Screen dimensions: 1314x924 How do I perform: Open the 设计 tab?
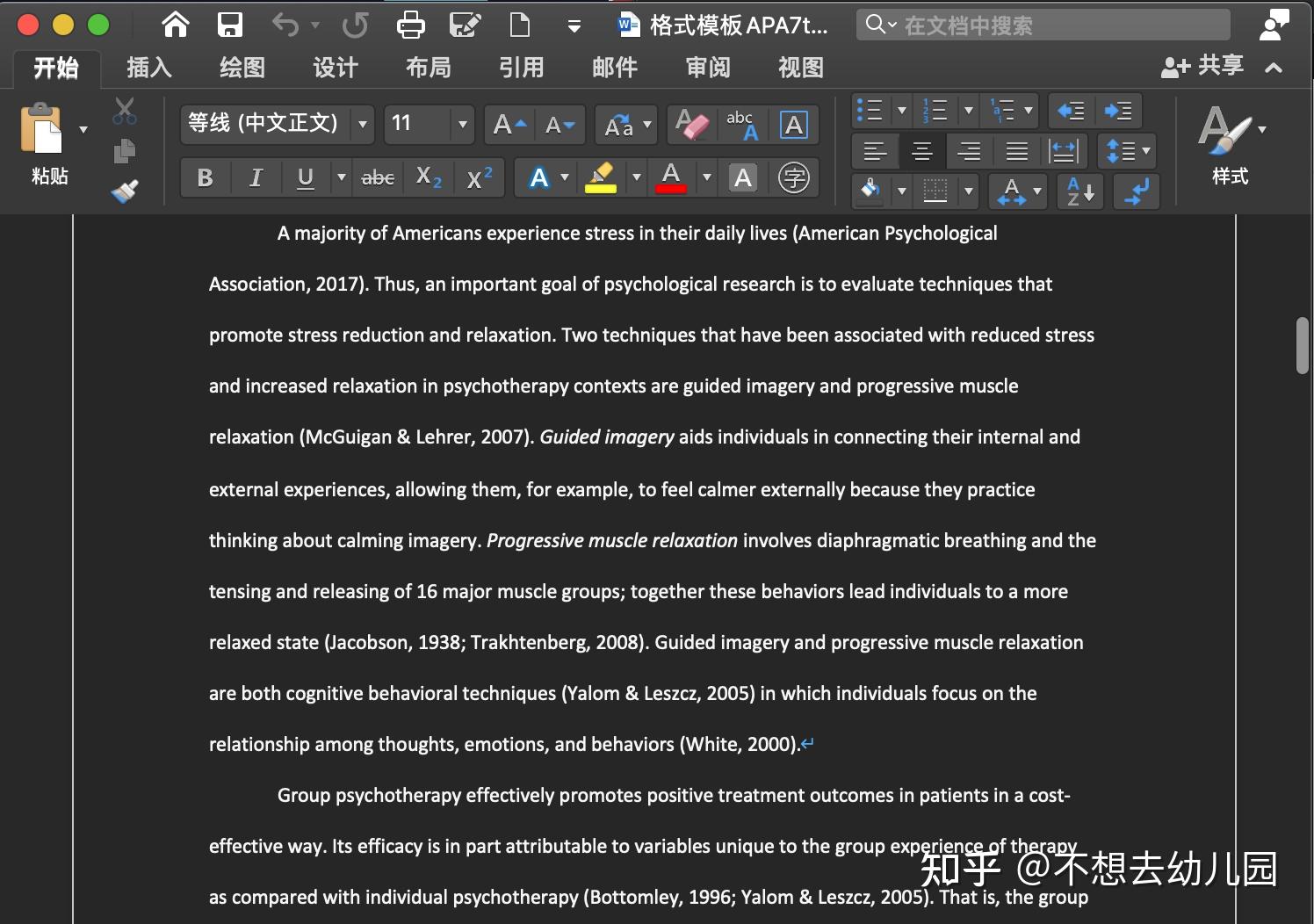coord(336,68)
